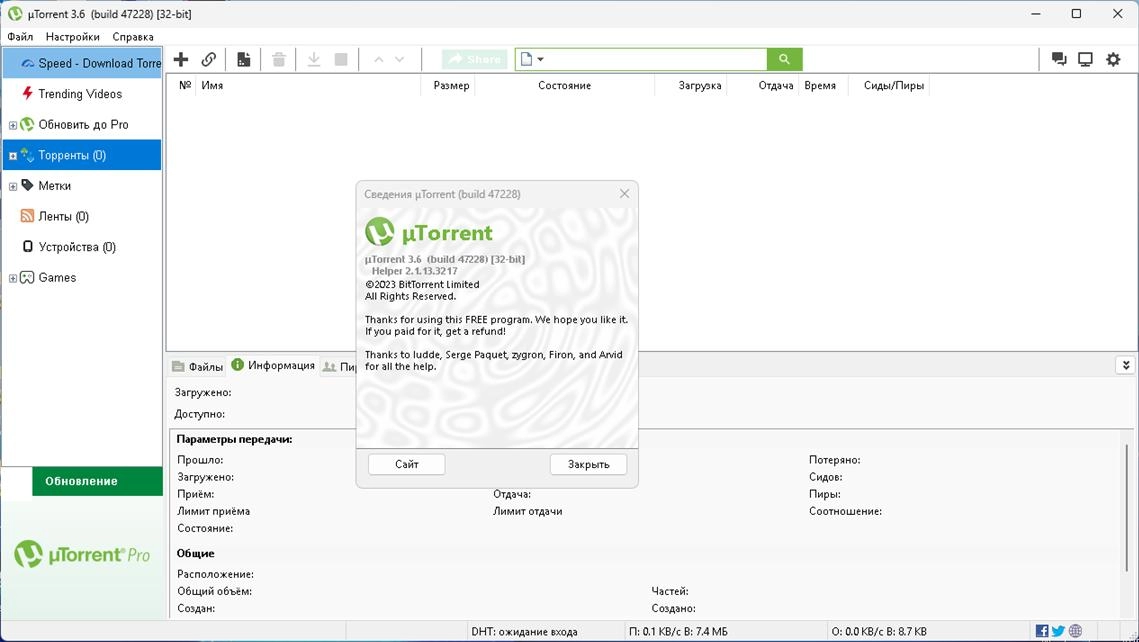Open Twitter icon in status bar
The image size is (1139, 642).
click(1058, 631)
